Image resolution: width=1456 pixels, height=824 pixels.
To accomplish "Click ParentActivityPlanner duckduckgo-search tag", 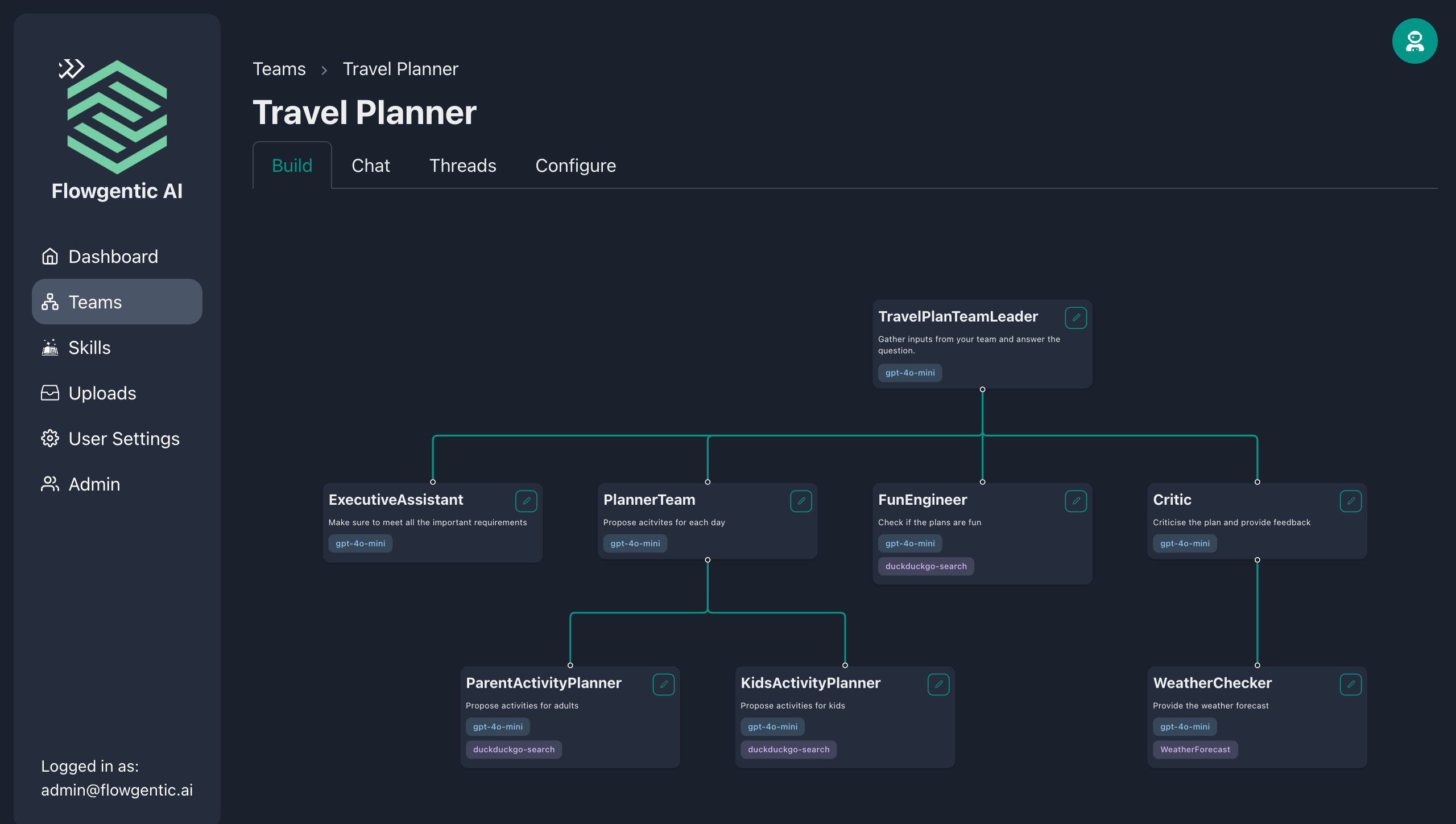I will tap(514, 749).
